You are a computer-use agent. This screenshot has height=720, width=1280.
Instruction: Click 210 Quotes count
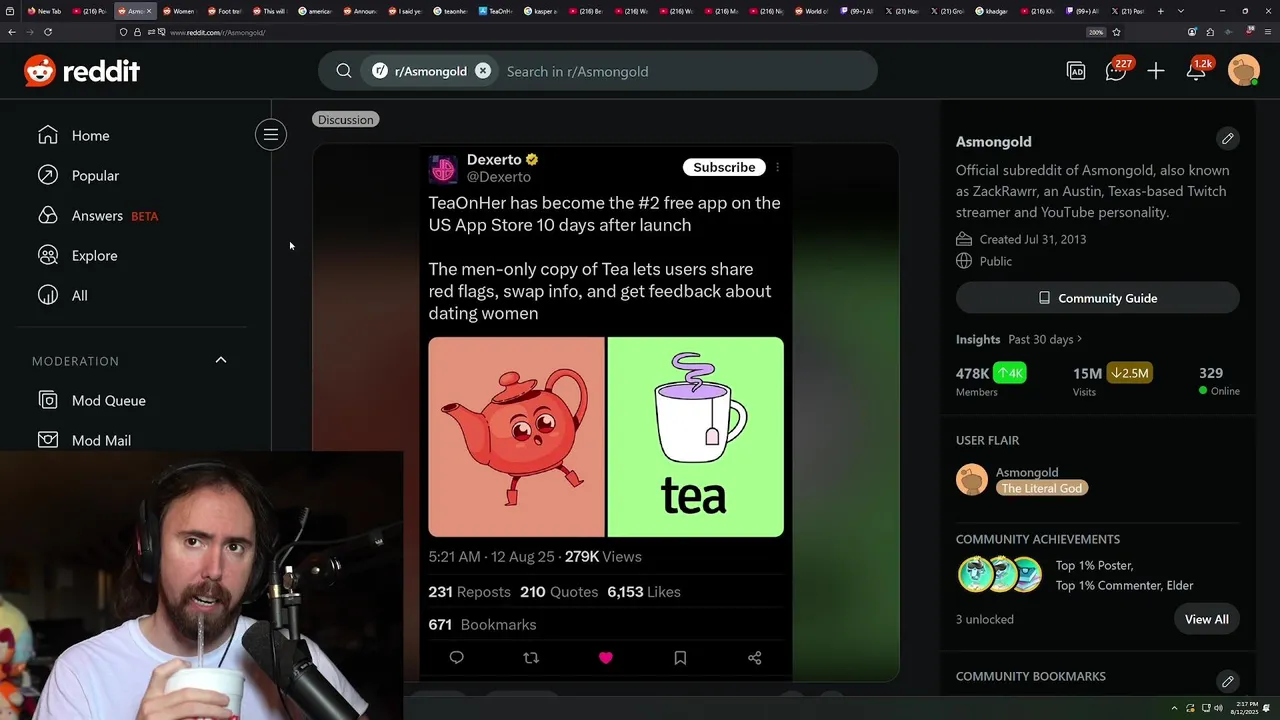559,591
